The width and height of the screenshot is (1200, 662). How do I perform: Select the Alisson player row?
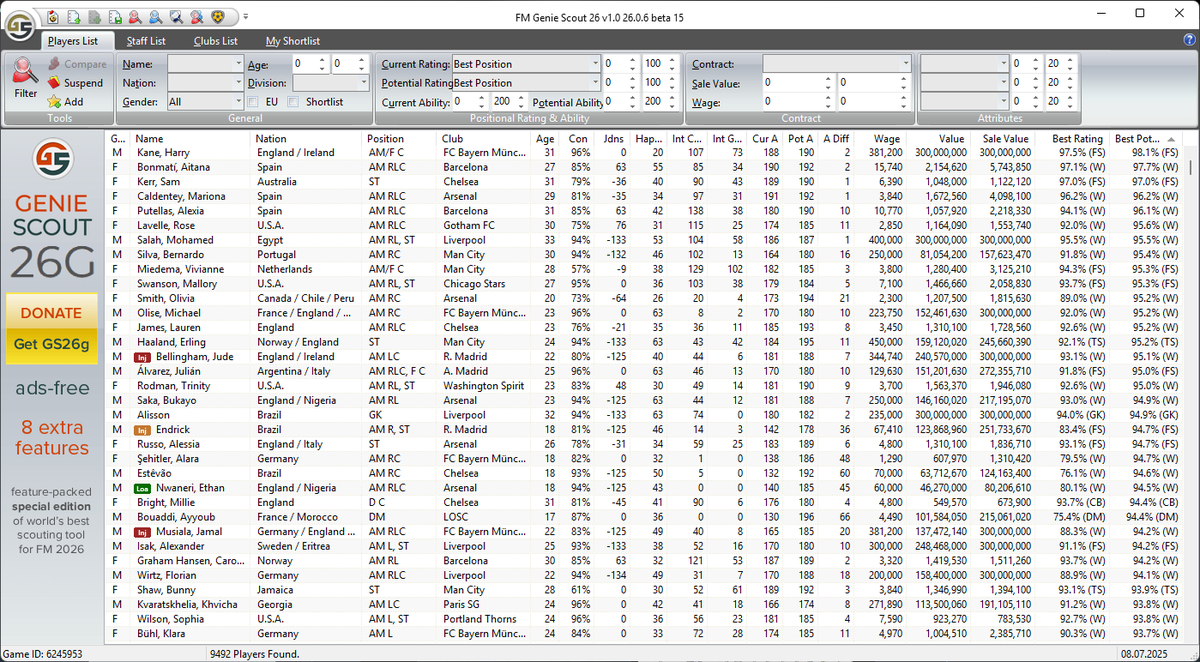point(643,415)
